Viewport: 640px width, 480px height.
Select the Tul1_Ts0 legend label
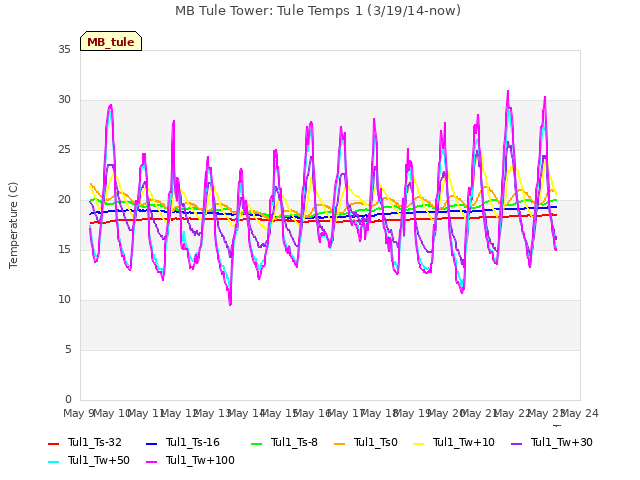pyautogui.click(x=376, y=442)
